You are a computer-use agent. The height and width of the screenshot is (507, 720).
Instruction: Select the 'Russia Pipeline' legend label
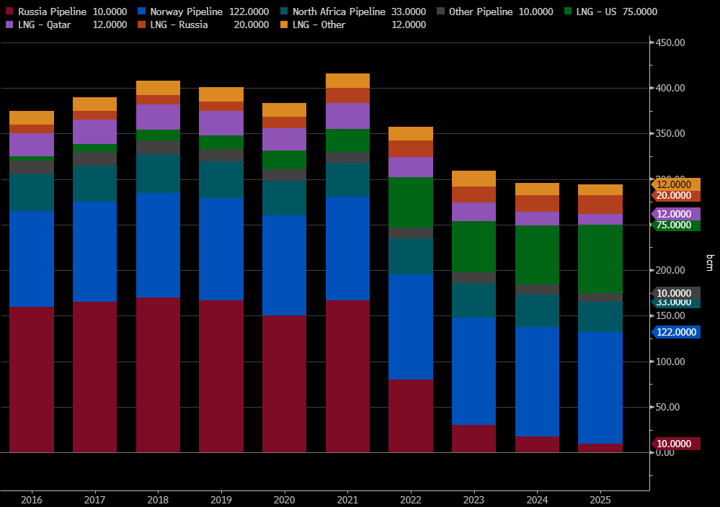52,12
